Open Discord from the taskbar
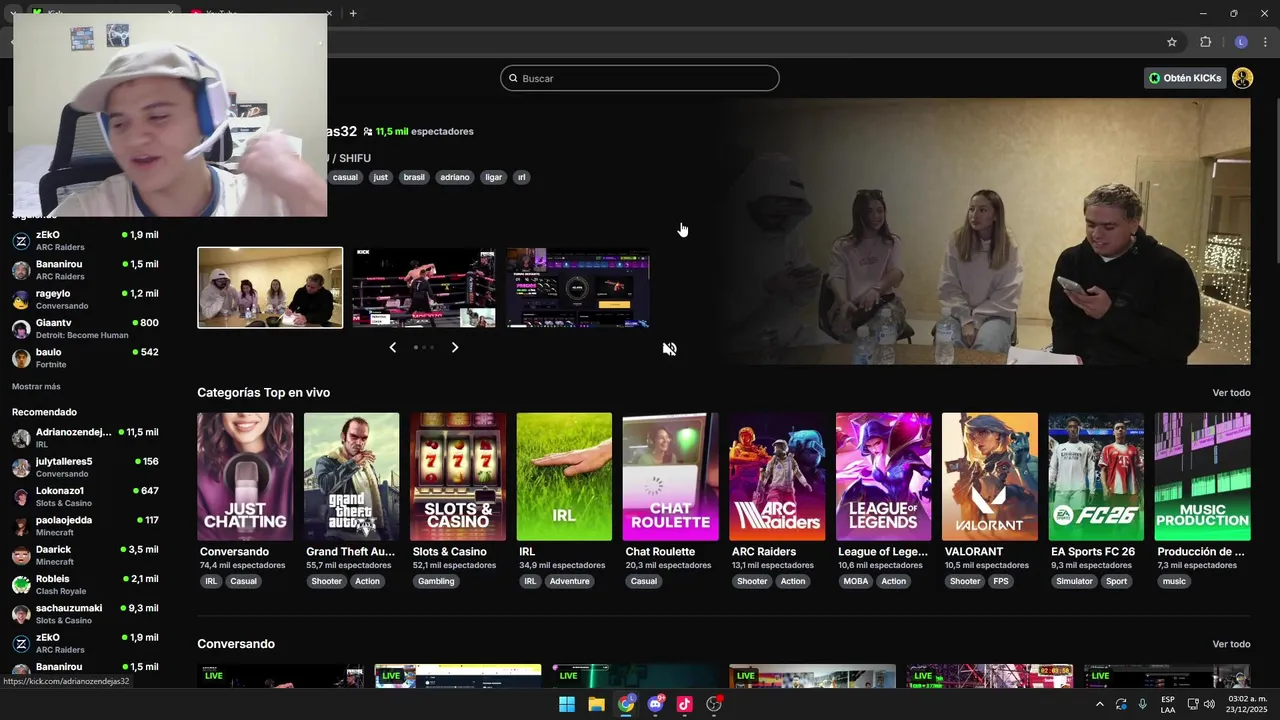 pyautogui.click(x=656, y=704)
